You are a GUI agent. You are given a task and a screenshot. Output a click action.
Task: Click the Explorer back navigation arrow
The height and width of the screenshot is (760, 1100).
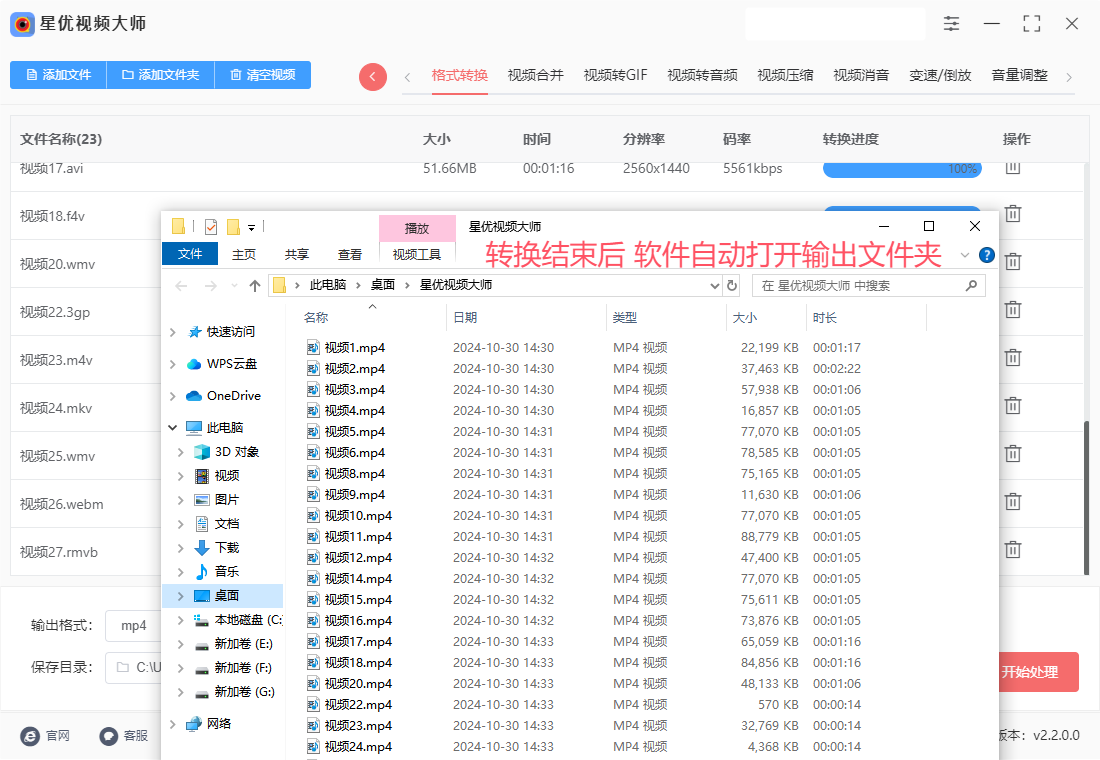point(181,286)
